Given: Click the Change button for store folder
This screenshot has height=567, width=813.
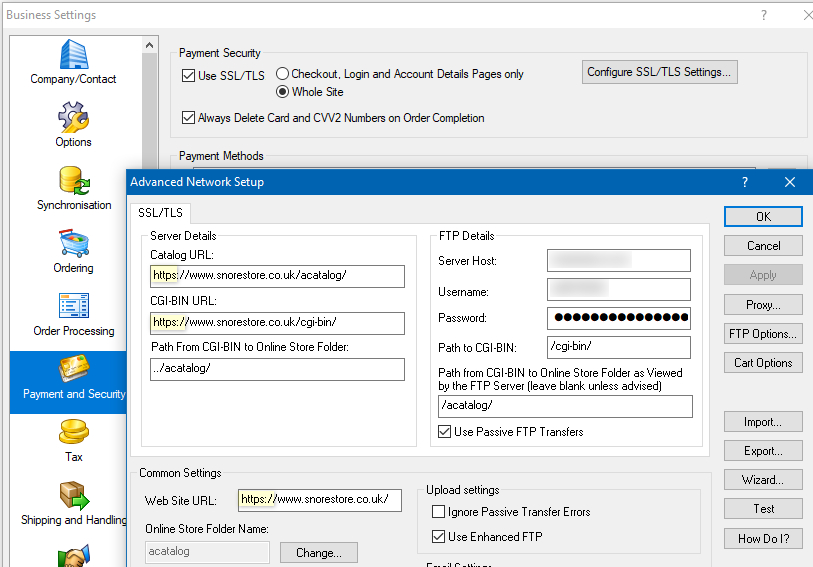Looking at the screenshot, I should coord(318,553).
